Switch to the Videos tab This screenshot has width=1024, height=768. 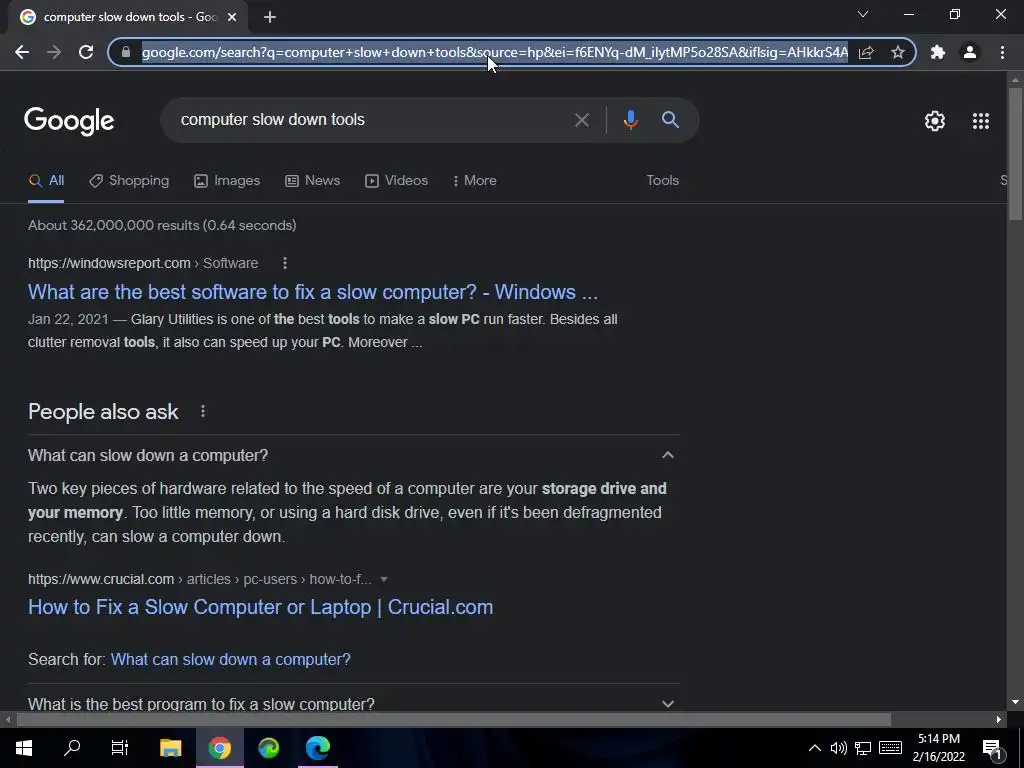[396, 181]
